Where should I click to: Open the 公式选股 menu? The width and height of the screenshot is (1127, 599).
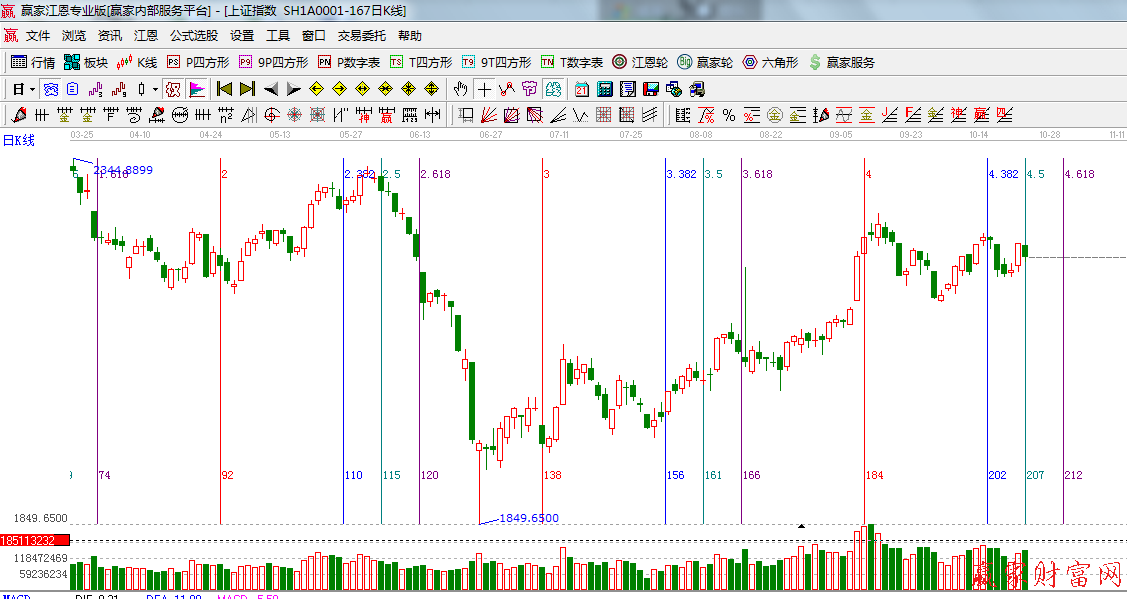[x=193, y=36]
